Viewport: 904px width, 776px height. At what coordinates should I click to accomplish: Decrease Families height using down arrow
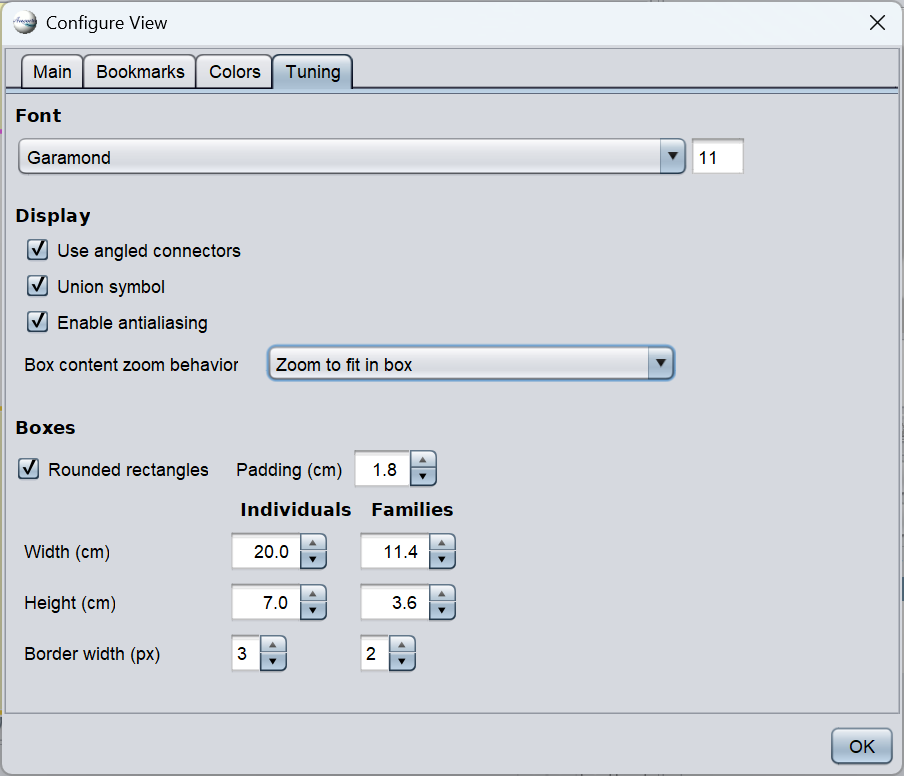click(x=442, y=610)
